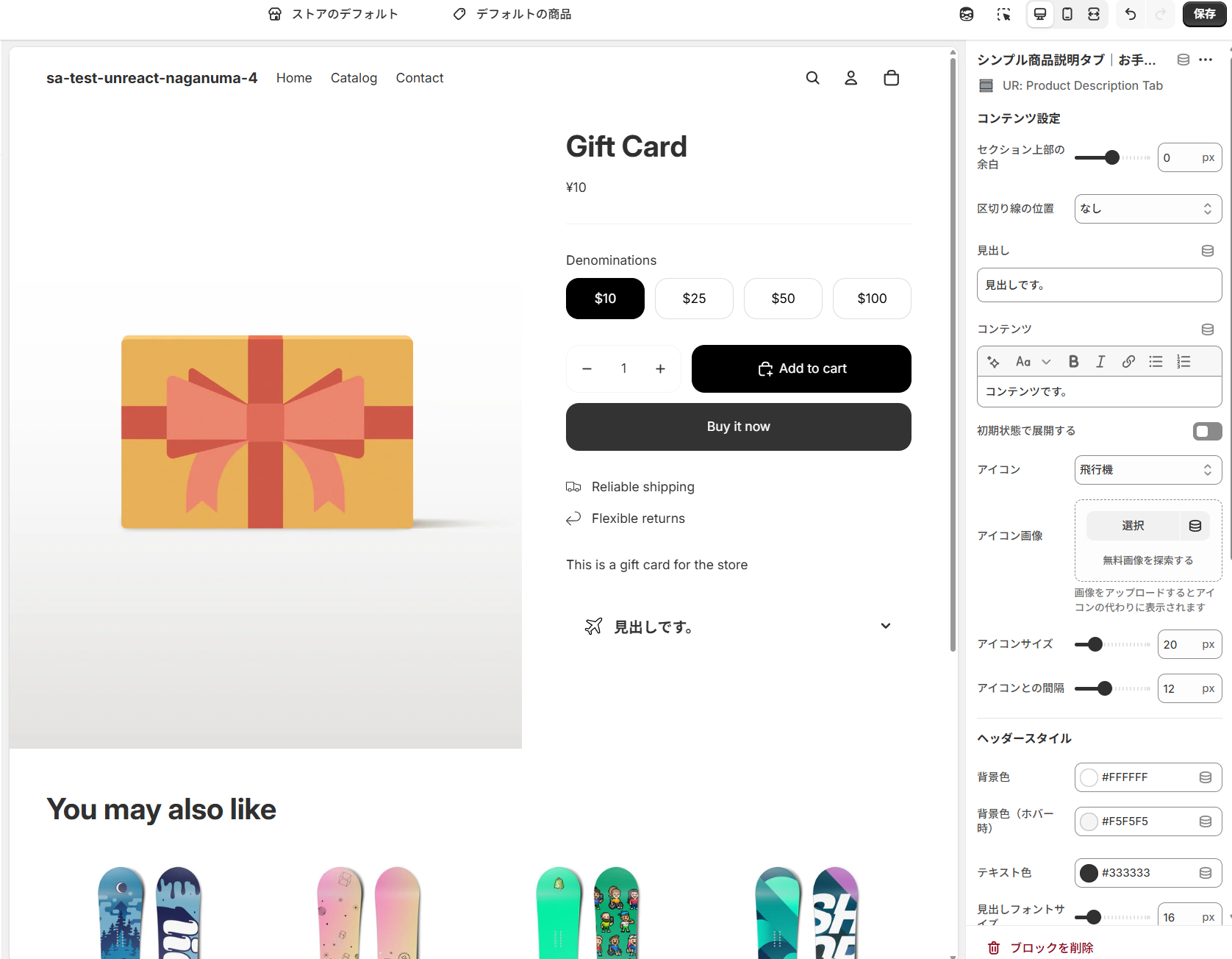
Task: Open the cart bag icon
Action: (x=891, y=78)
